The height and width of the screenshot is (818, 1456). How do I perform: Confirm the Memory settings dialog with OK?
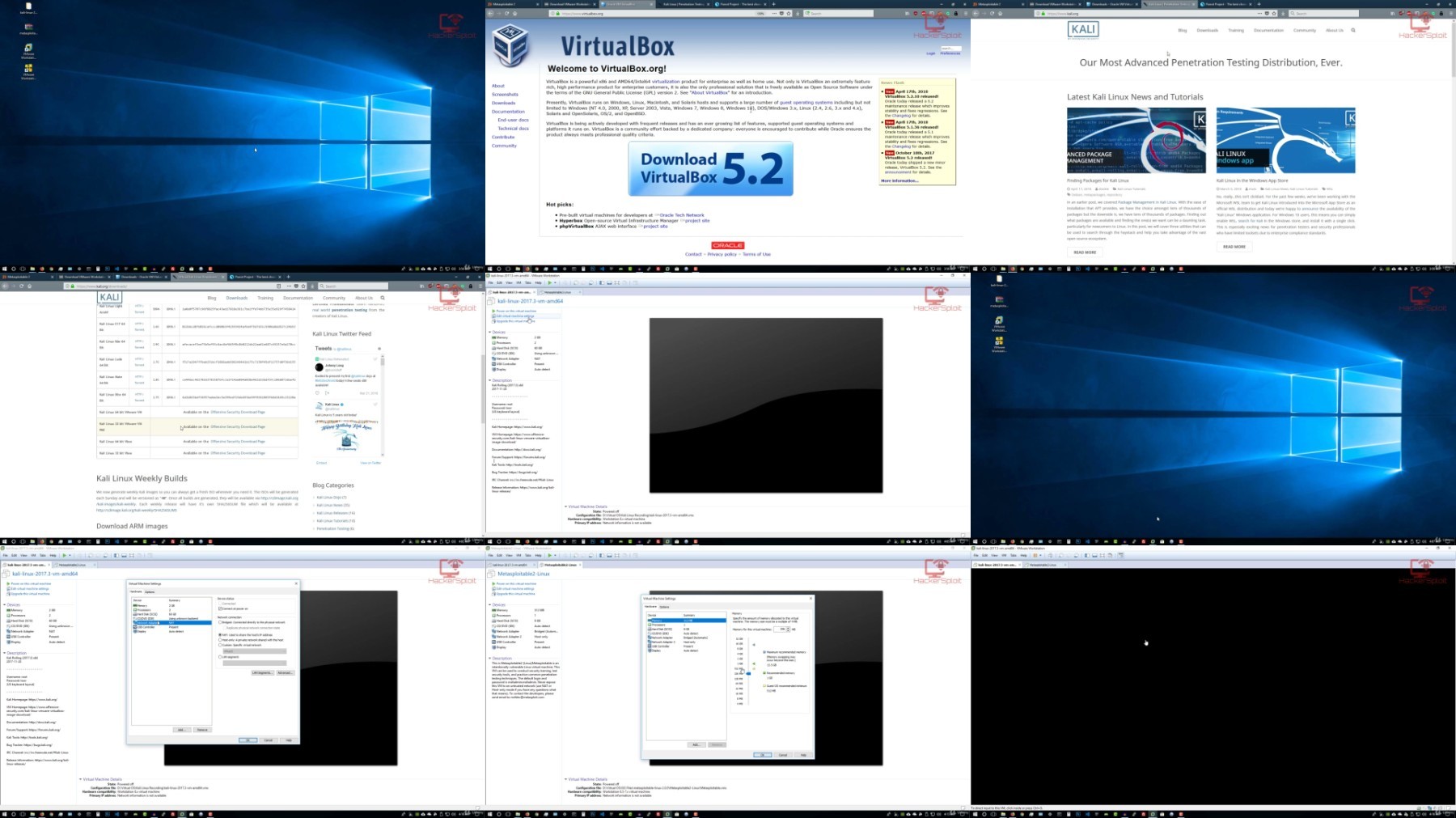tap(762, 755)
